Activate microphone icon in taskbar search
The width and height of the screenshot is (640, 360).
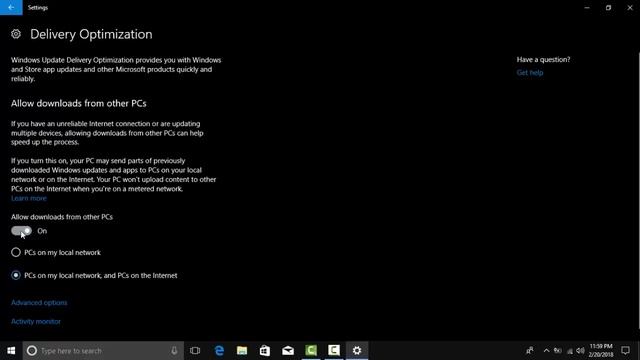(174, 351)
